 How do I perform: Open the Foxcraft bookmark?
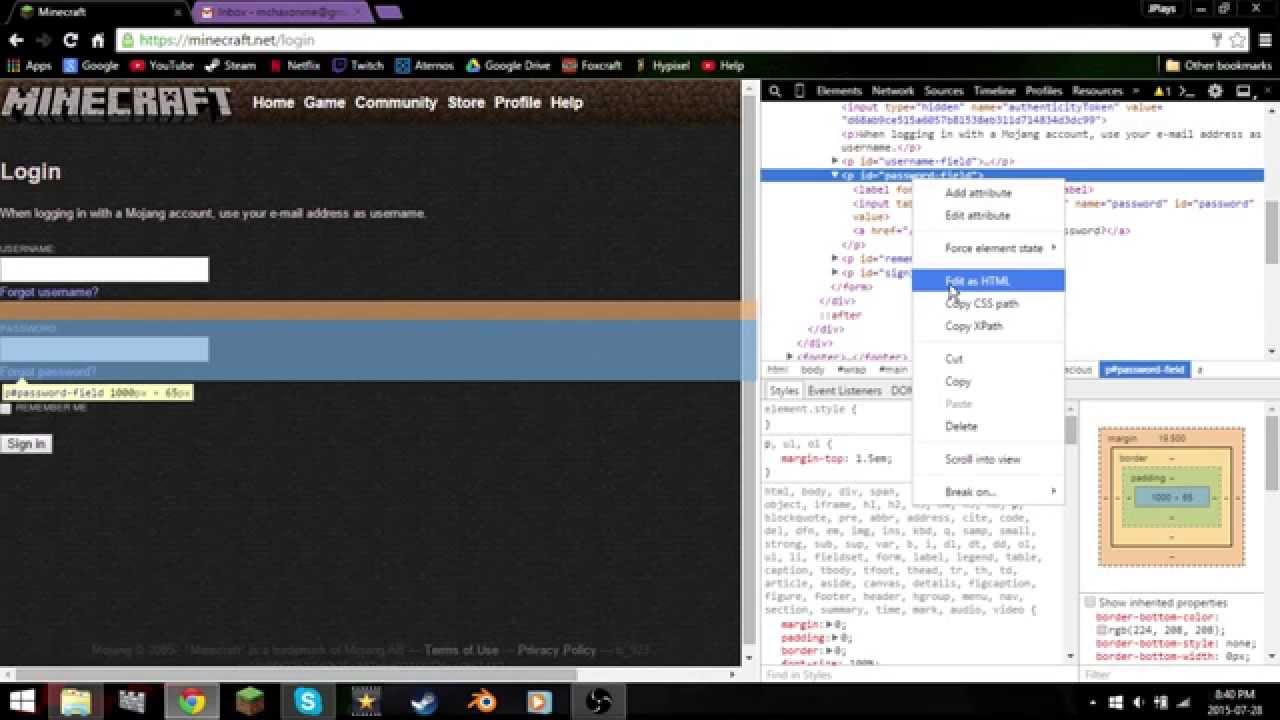[592, 65]
